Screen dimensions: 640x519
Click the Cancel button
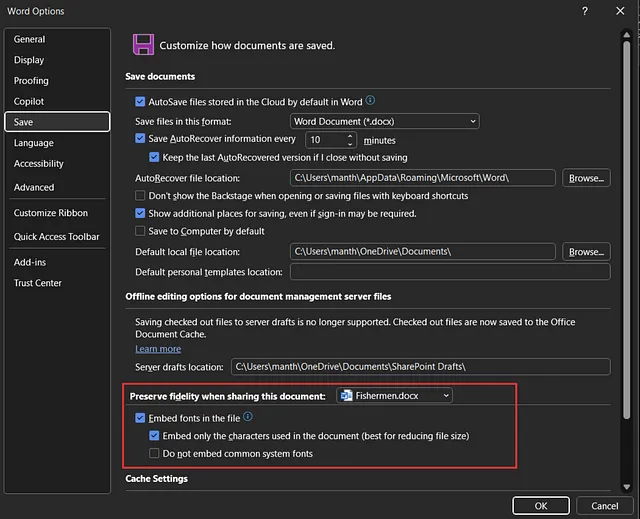click(x=604, y=506)
